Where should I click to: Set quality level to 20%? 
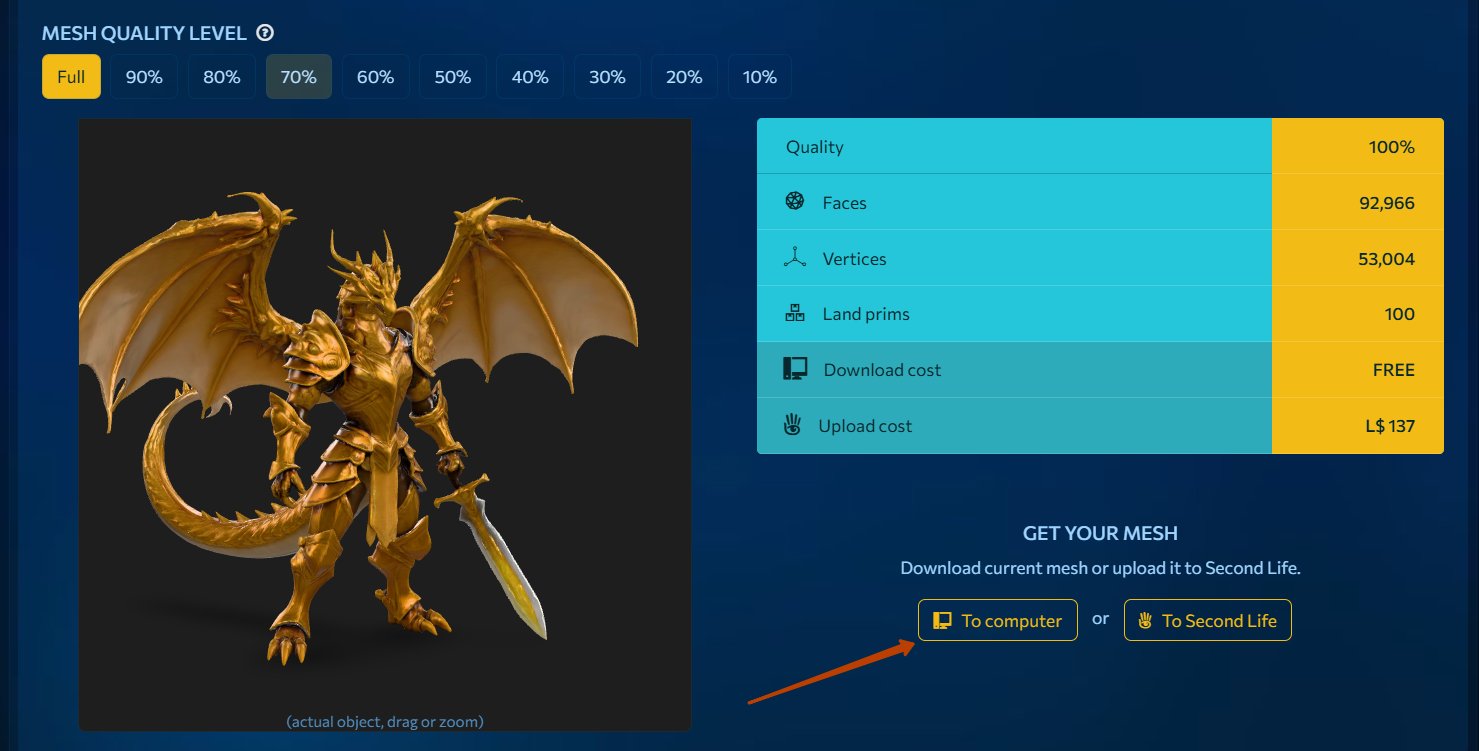tap(683, 77)
